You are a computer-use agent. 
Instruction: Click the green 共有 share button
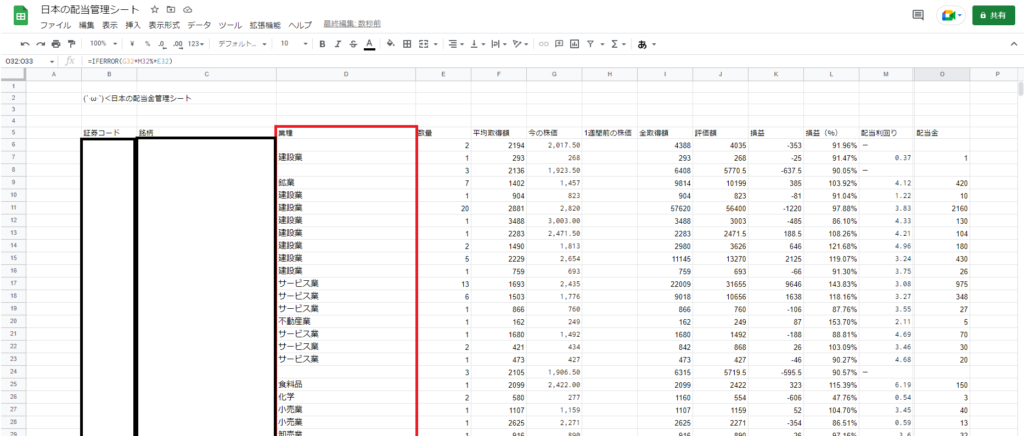(x=992, y=15)
